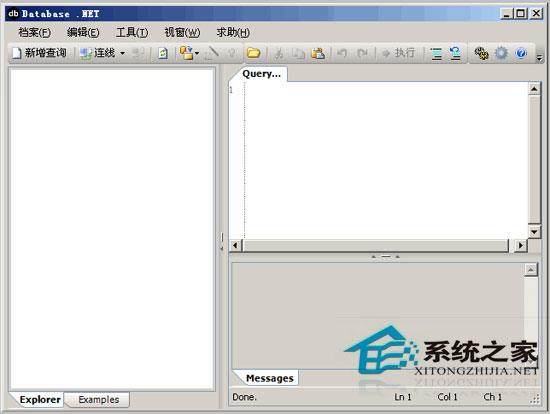
Task: Open the 连线 dropdown arrow
Action: tap(122, 53)
